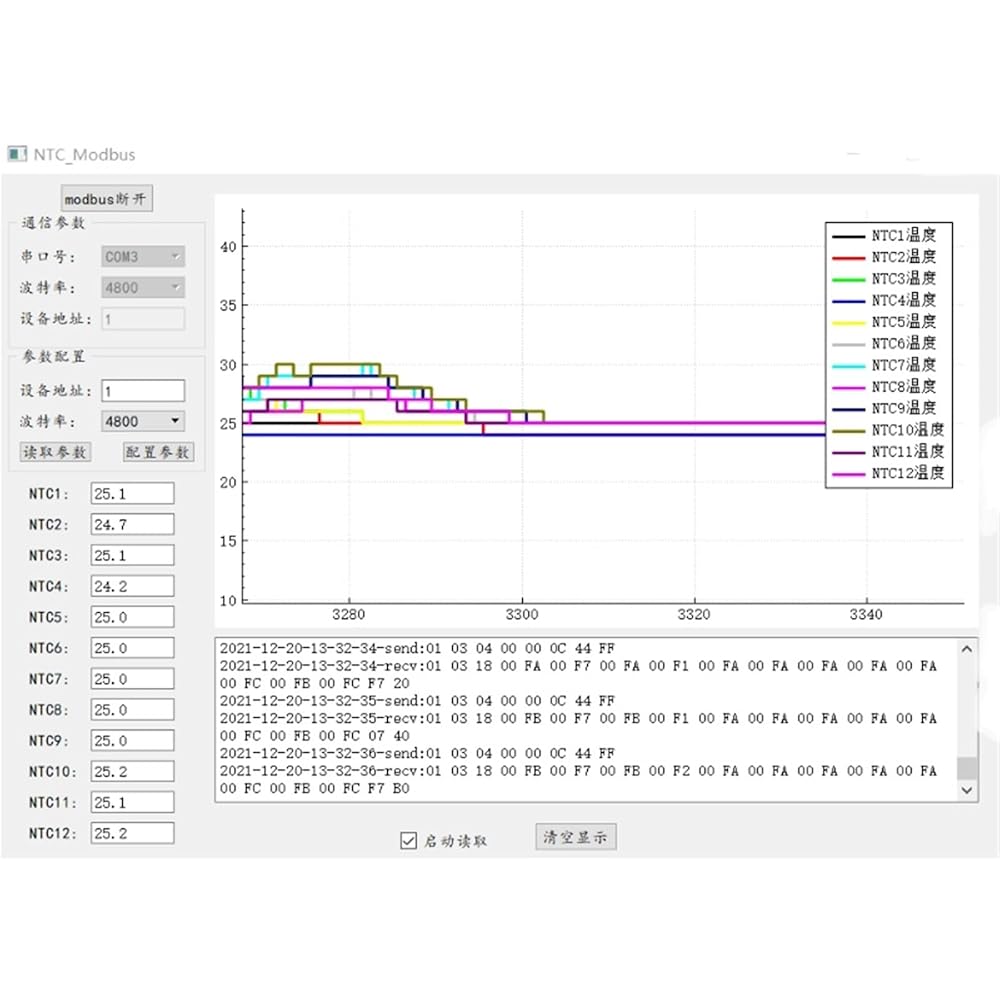
Task: Click the 配置参数 configure parameters button
Action: pyautogui.click(x=157, y=452)
